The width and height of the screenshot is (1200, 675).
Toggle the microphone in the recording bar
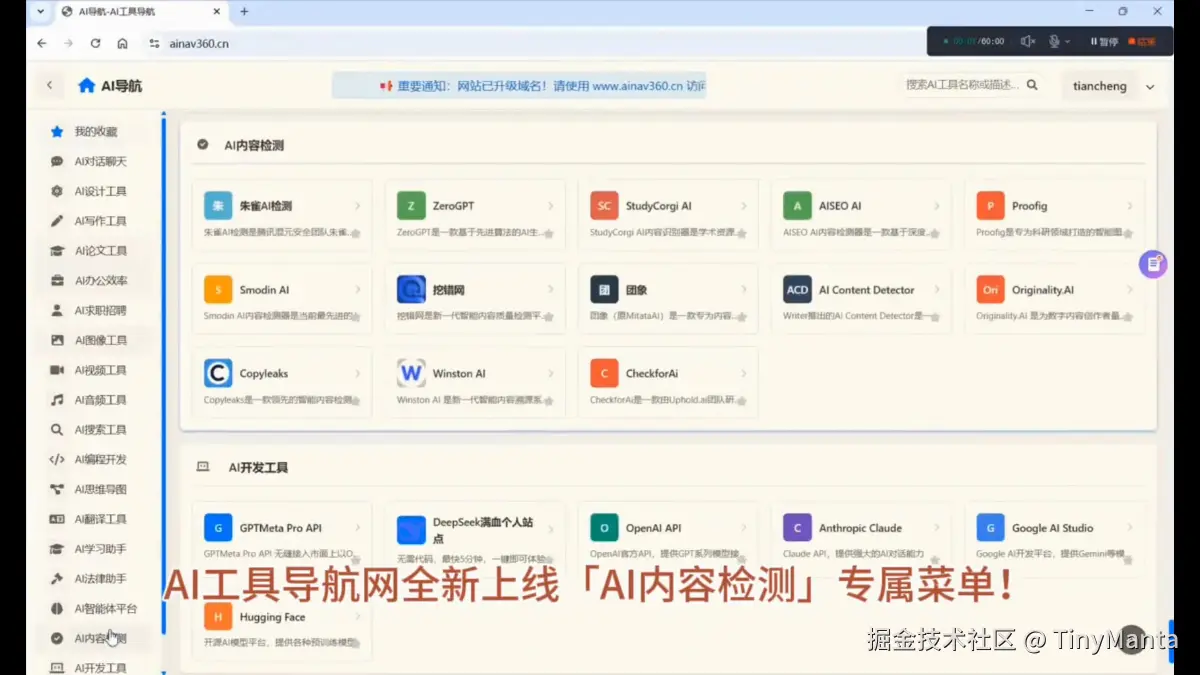tap(1054, 41)
